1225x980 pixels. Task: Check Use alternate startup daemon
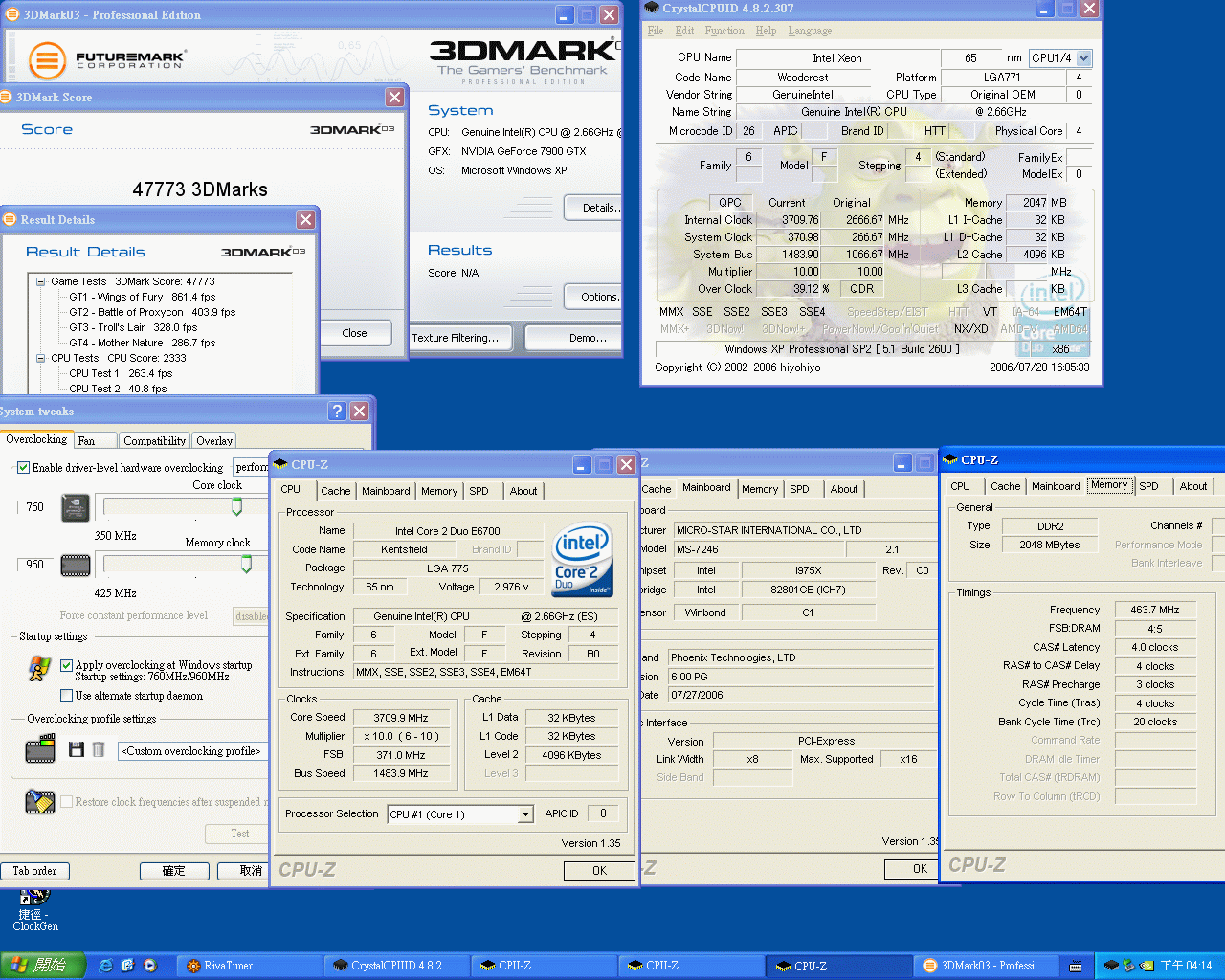pyautogui.click(x=66, y=696)
